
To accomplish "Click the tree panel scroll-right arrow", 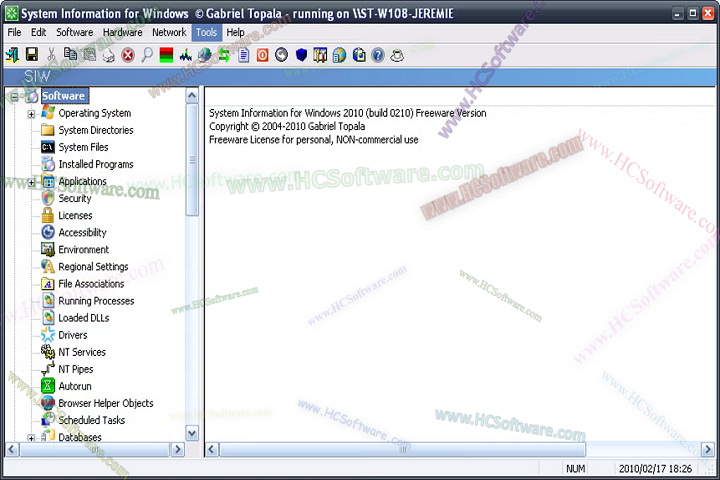I will click(x=177, y=449).
